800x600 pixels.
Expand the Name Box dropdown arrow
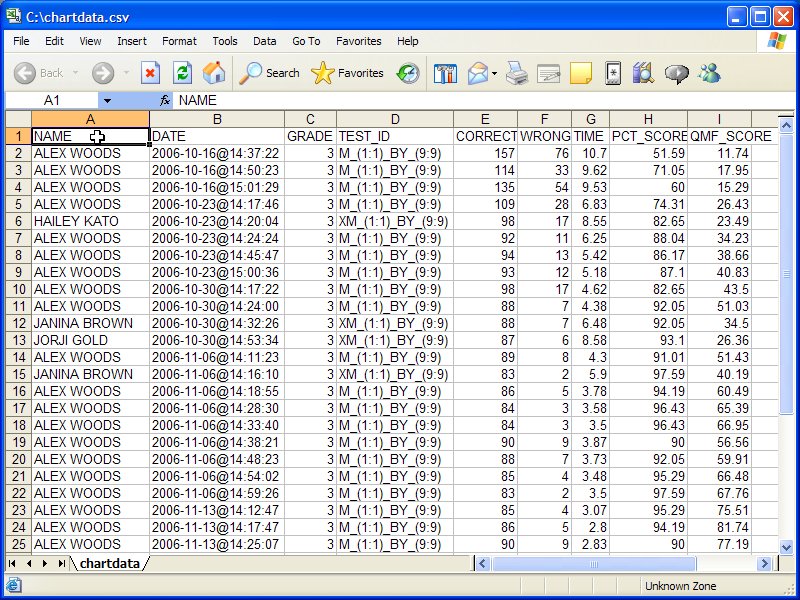point(107,101)
